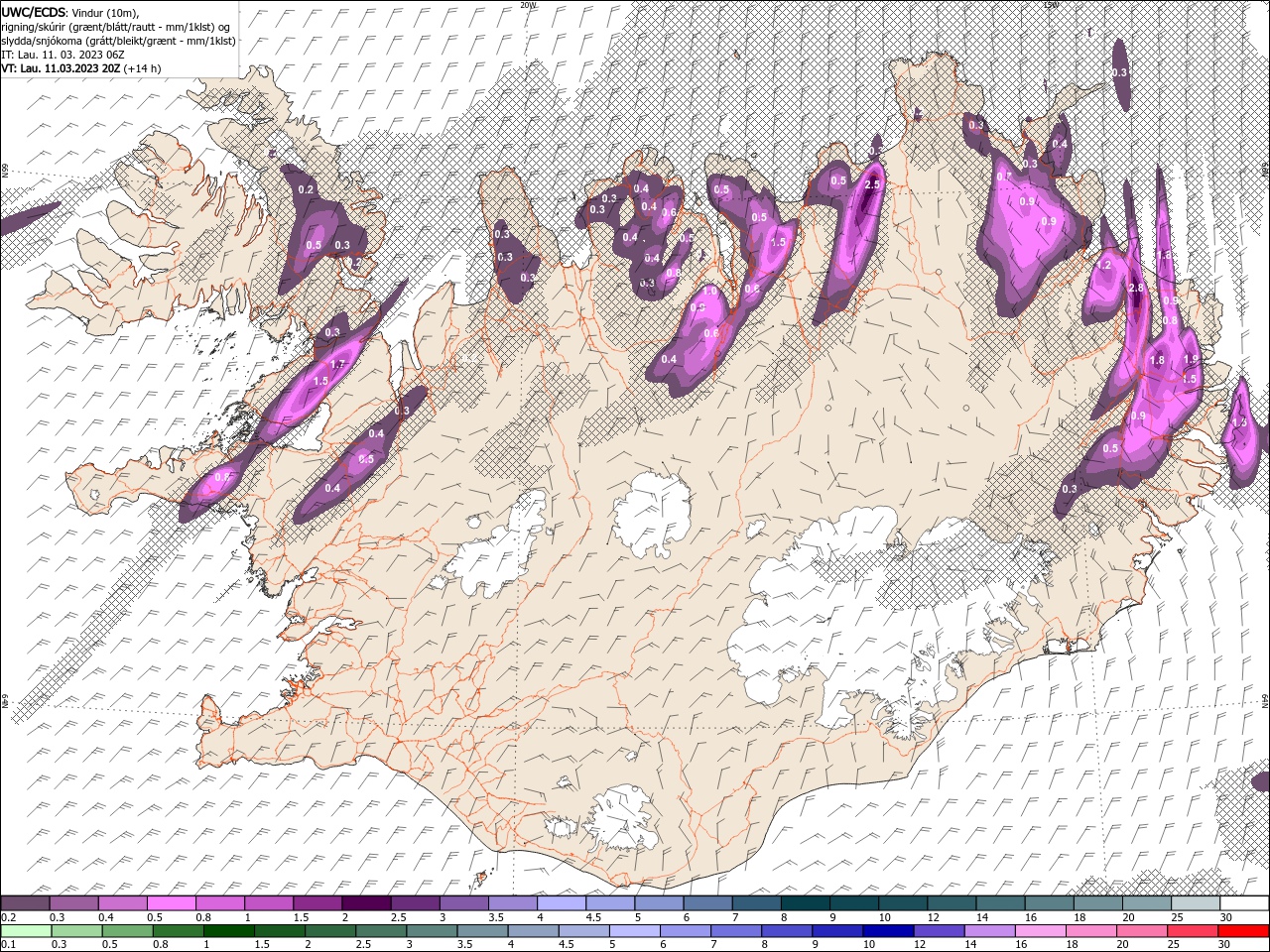This screenshot has height=952, width=1270.
Task: Click the 0.4 label under the snow scale
Action: [106, 917]
